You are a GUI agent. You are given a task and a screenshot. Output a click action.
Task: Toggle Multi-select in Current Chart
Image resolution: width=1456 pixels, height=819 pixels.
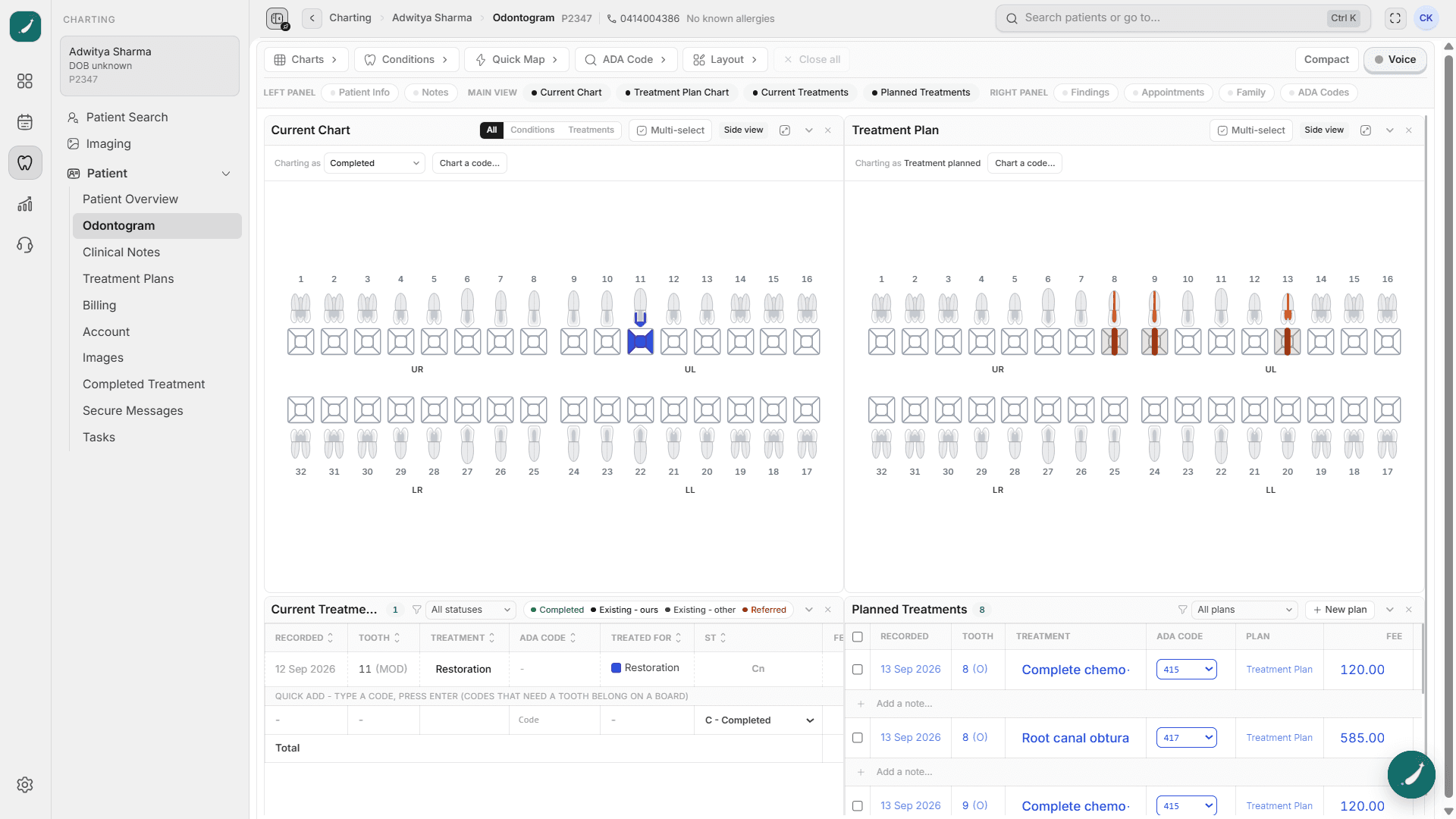click(670, 130)
